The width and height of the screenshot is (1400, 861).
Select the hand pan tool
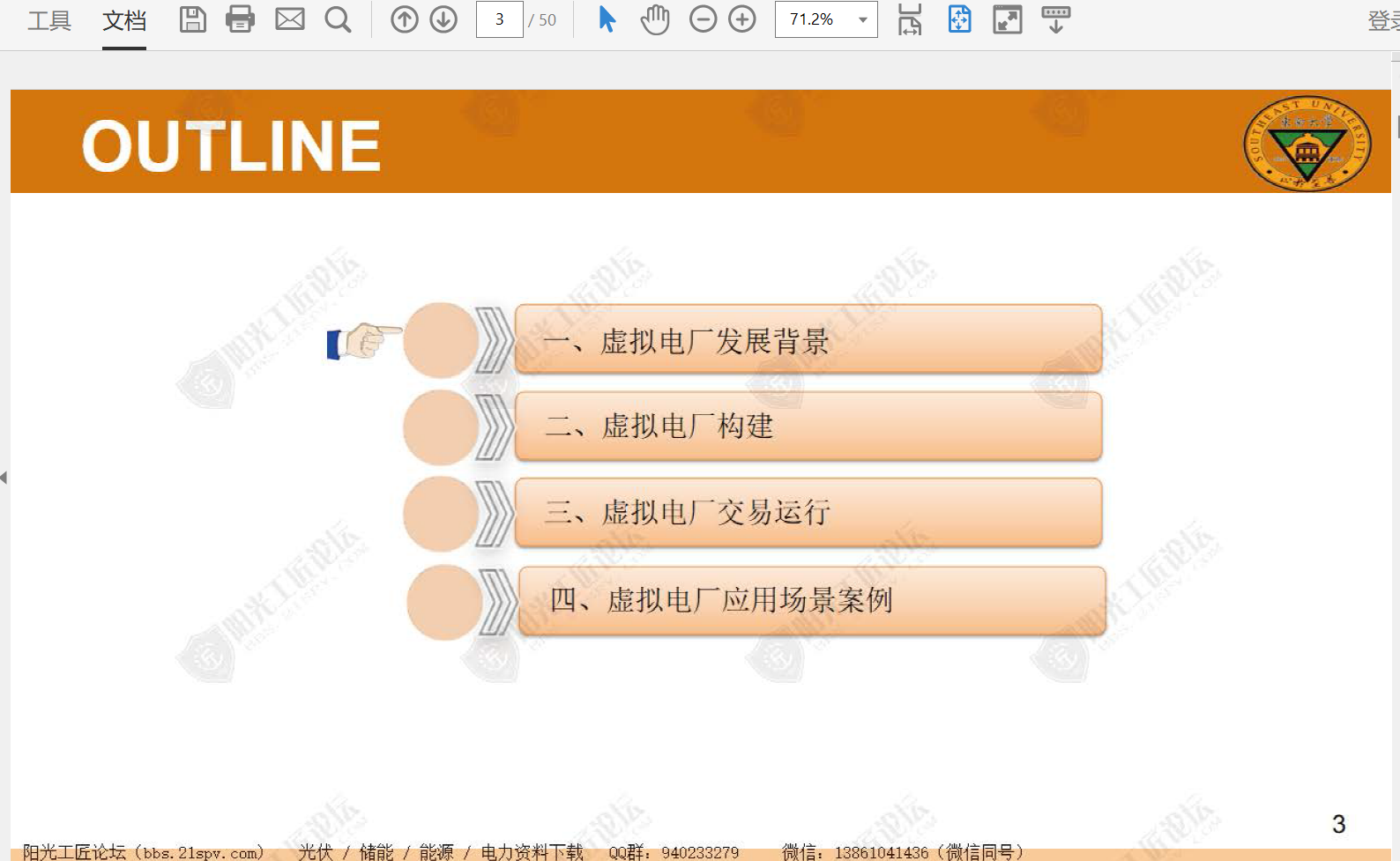click(x=654, y=19)
